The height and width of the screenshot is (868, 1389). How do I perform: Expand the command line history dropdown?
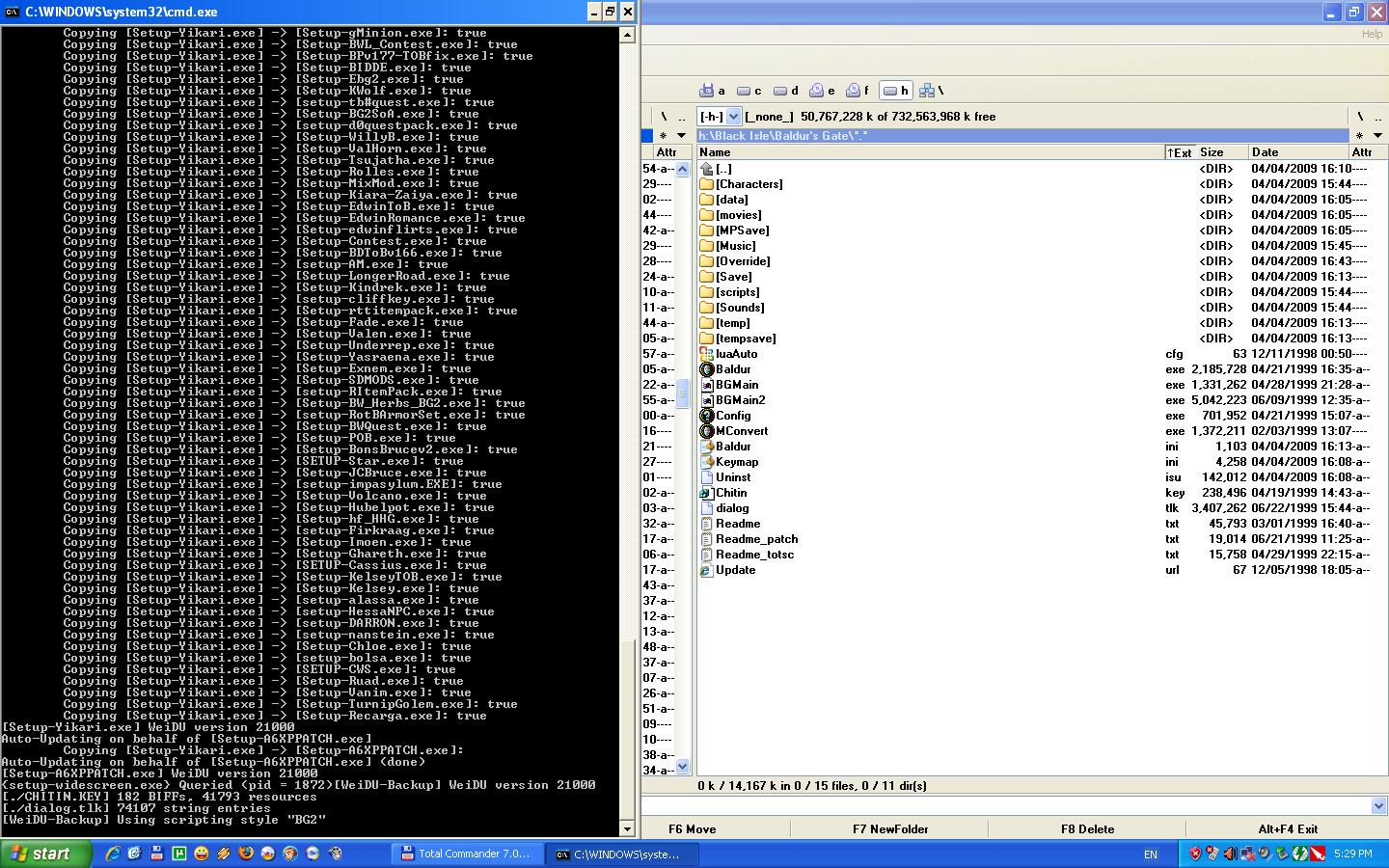pyautogui.click(x=1378, y=805)
